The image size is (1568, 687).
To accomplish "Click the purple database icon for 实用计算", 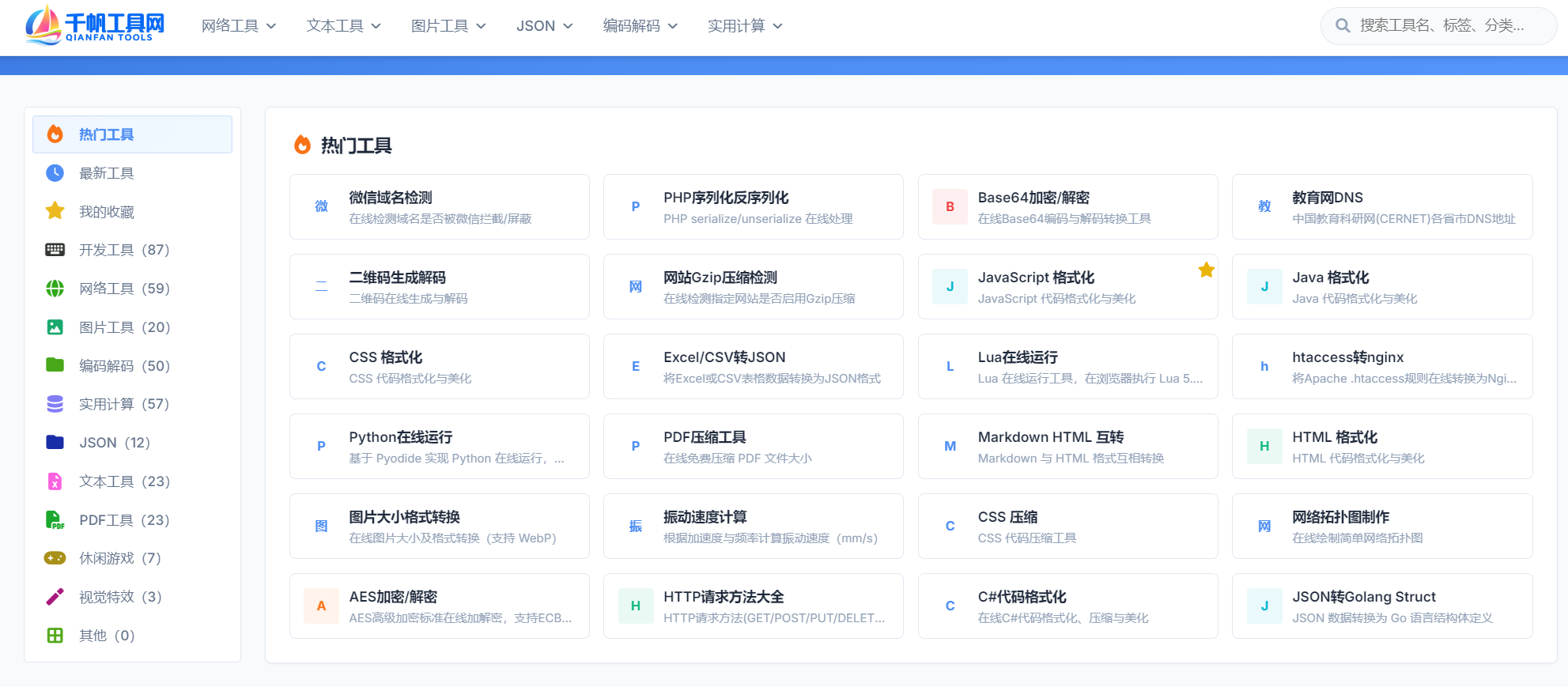I will point(55,404).
